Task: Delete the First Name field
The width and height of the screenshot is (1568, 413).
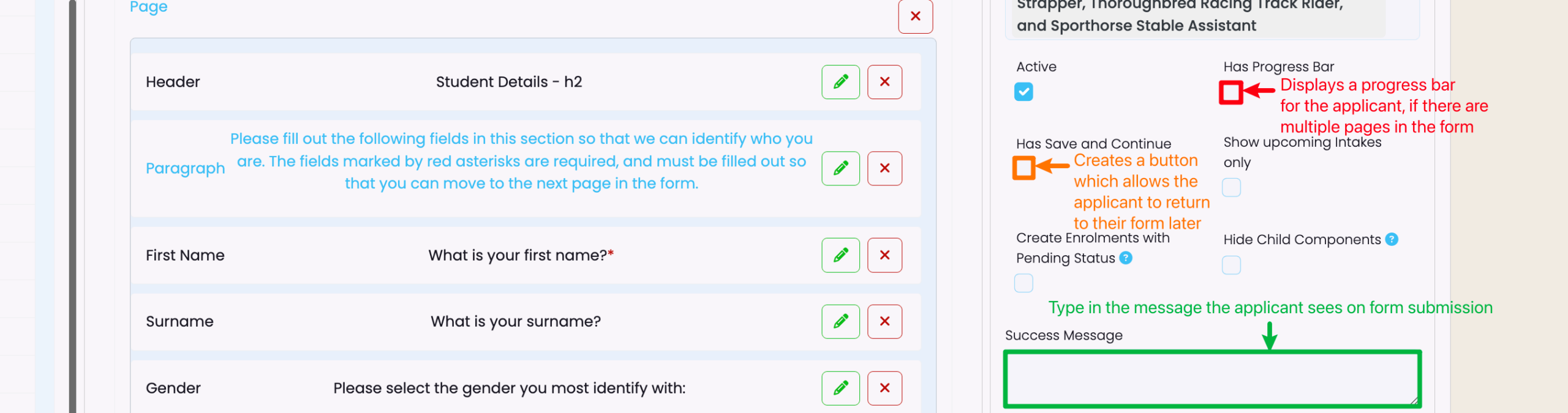Action: pyautogui.click(x=884, y=255)
